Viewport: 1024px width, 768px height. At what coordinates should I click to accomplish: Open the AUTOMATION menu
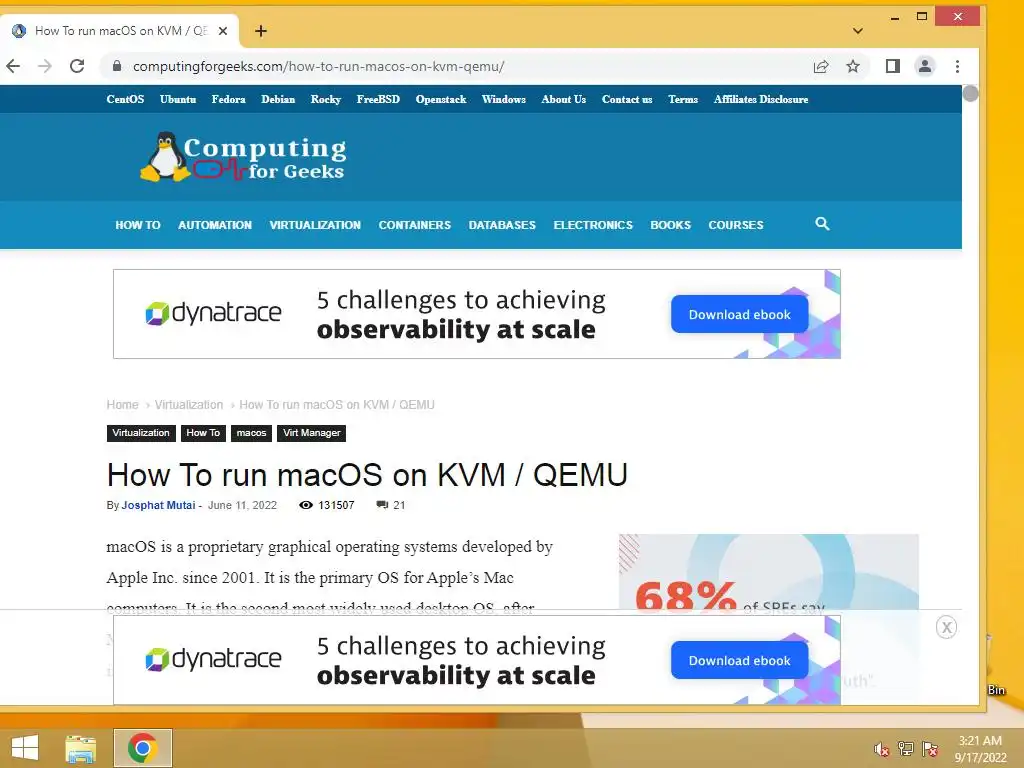tap(215, 225)
